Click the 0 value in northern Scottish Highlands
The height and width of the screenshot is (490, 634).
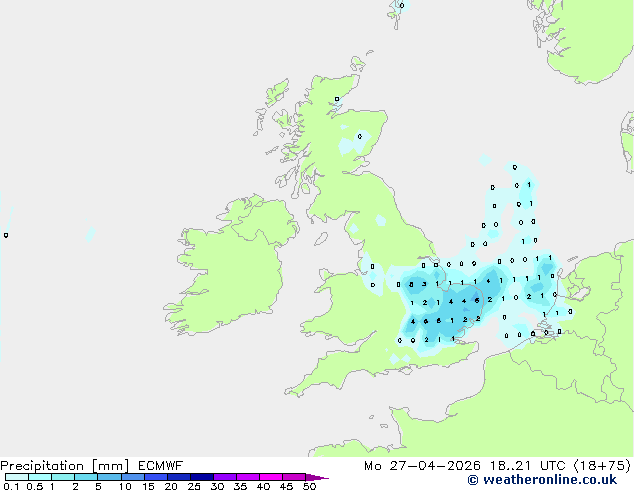point(337,99)
